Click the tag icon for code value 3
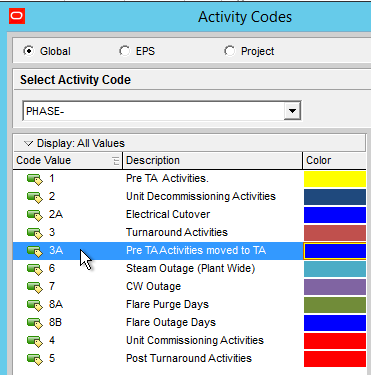 [x=35, y=233]
